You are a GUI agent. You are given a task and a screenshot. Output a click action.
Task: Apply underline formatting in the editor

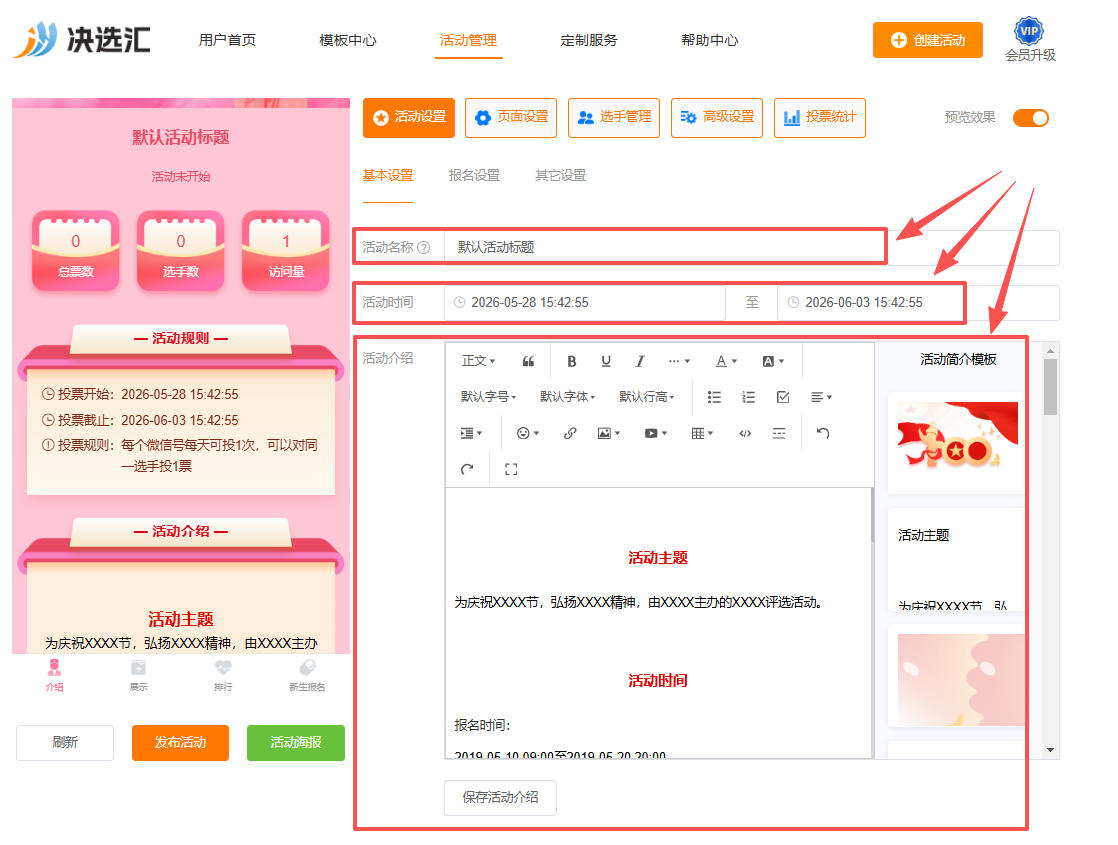(605, 362)
